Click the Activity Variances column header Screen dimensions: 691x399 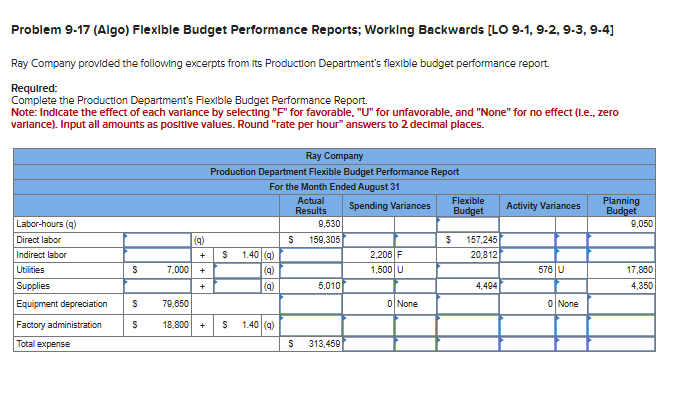pos(543,206)
